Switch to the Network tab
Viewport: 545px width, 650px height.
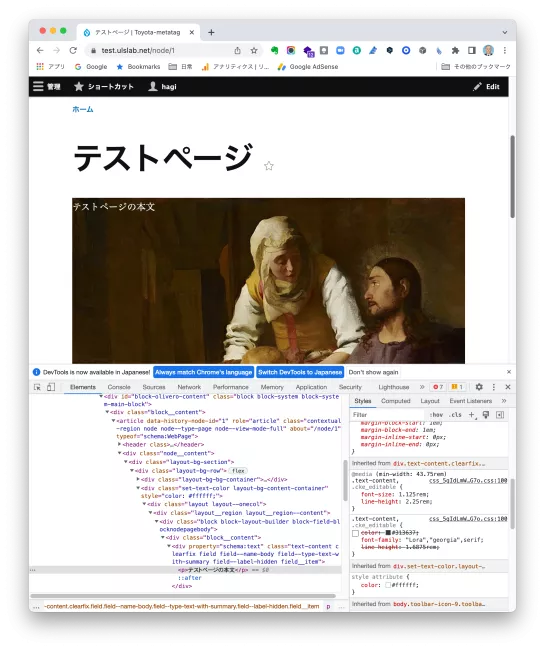[x=189, y=387]
